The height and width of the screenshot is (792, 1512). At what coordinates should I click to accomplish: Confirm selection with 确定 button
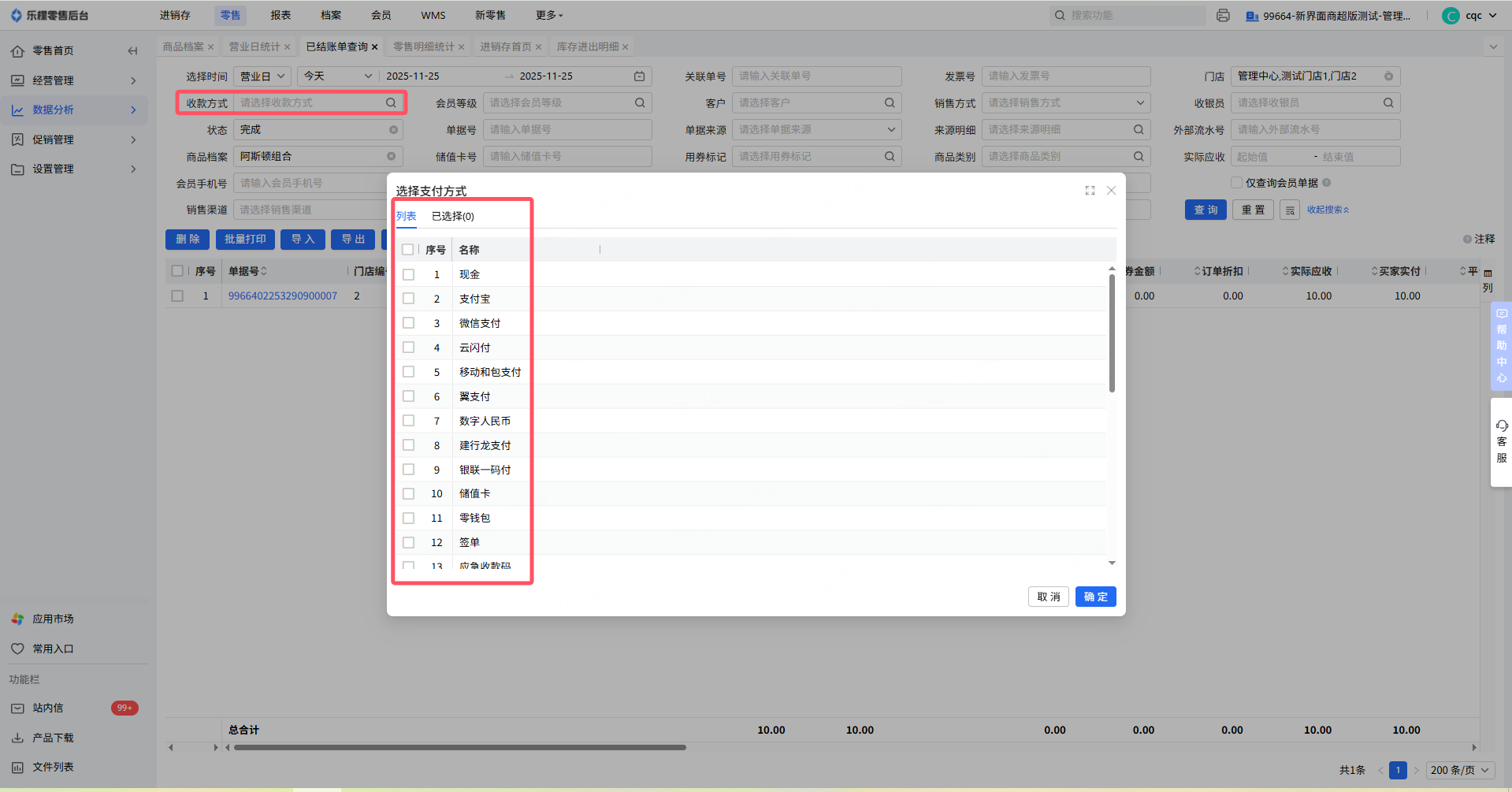[x=1096, y=597]
